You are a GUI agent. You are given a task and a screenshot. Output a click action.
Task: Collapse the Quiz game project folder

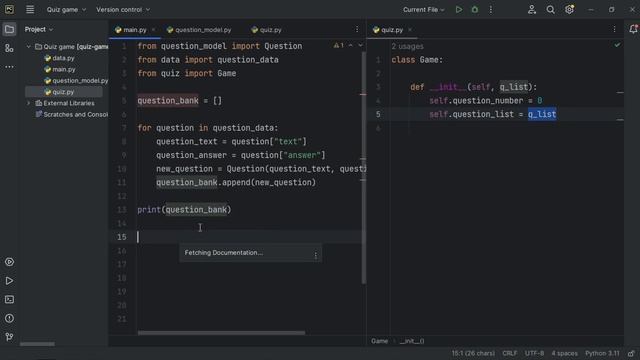(29, 47)
